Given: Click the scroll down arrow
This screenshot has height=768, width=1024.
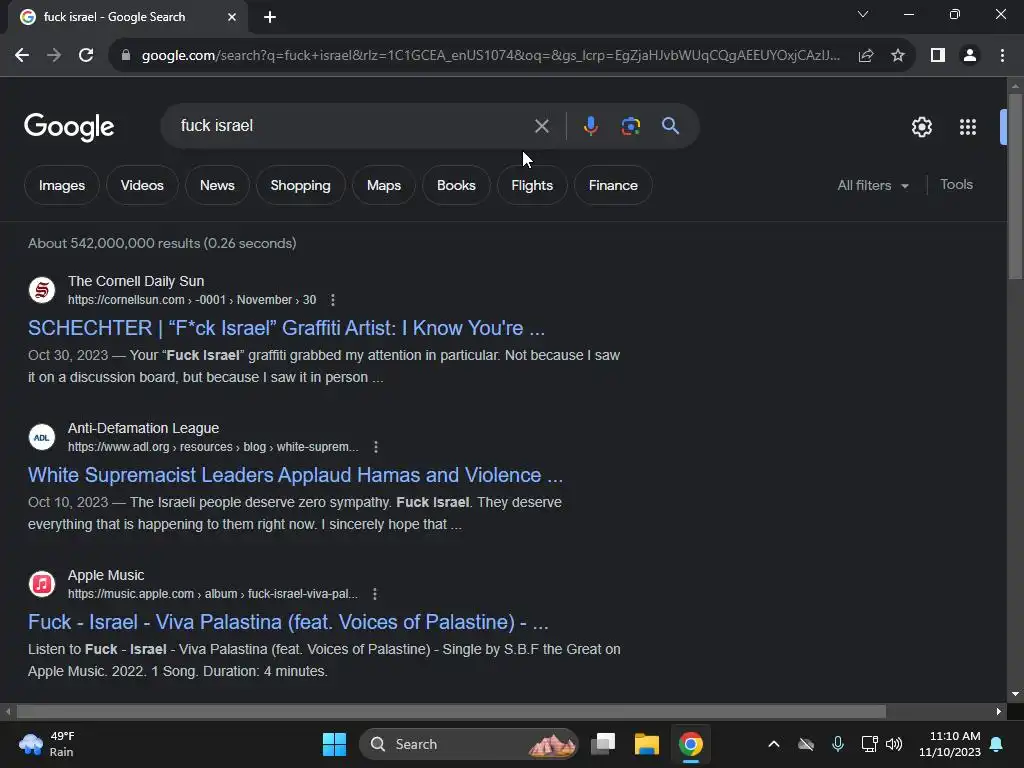Looking at the screenshot, I should (1015, 694).
